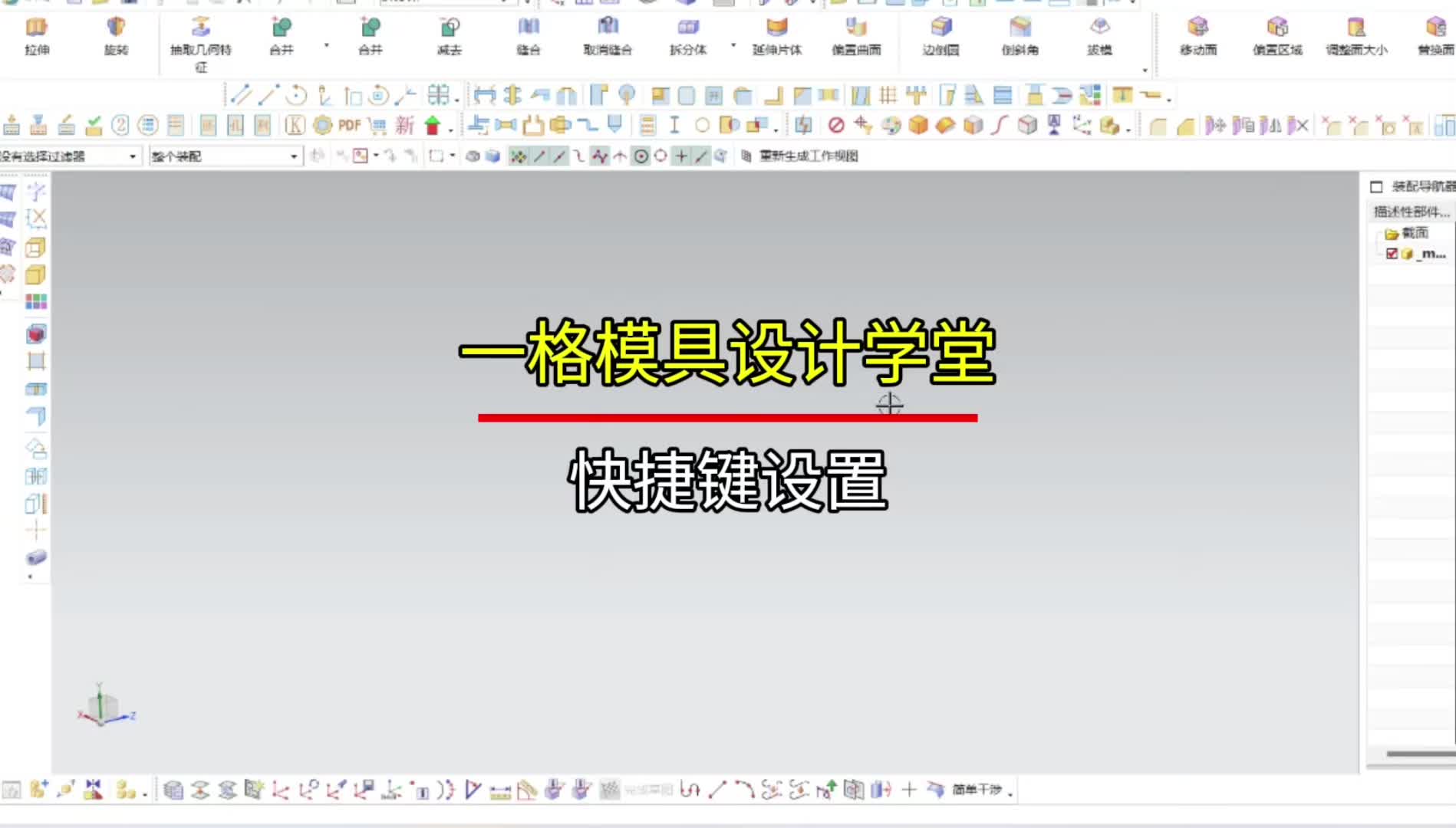Uncheck the _m part visibility checkbox
This screenshot has width=1456, height=828.
point(1392,254)
